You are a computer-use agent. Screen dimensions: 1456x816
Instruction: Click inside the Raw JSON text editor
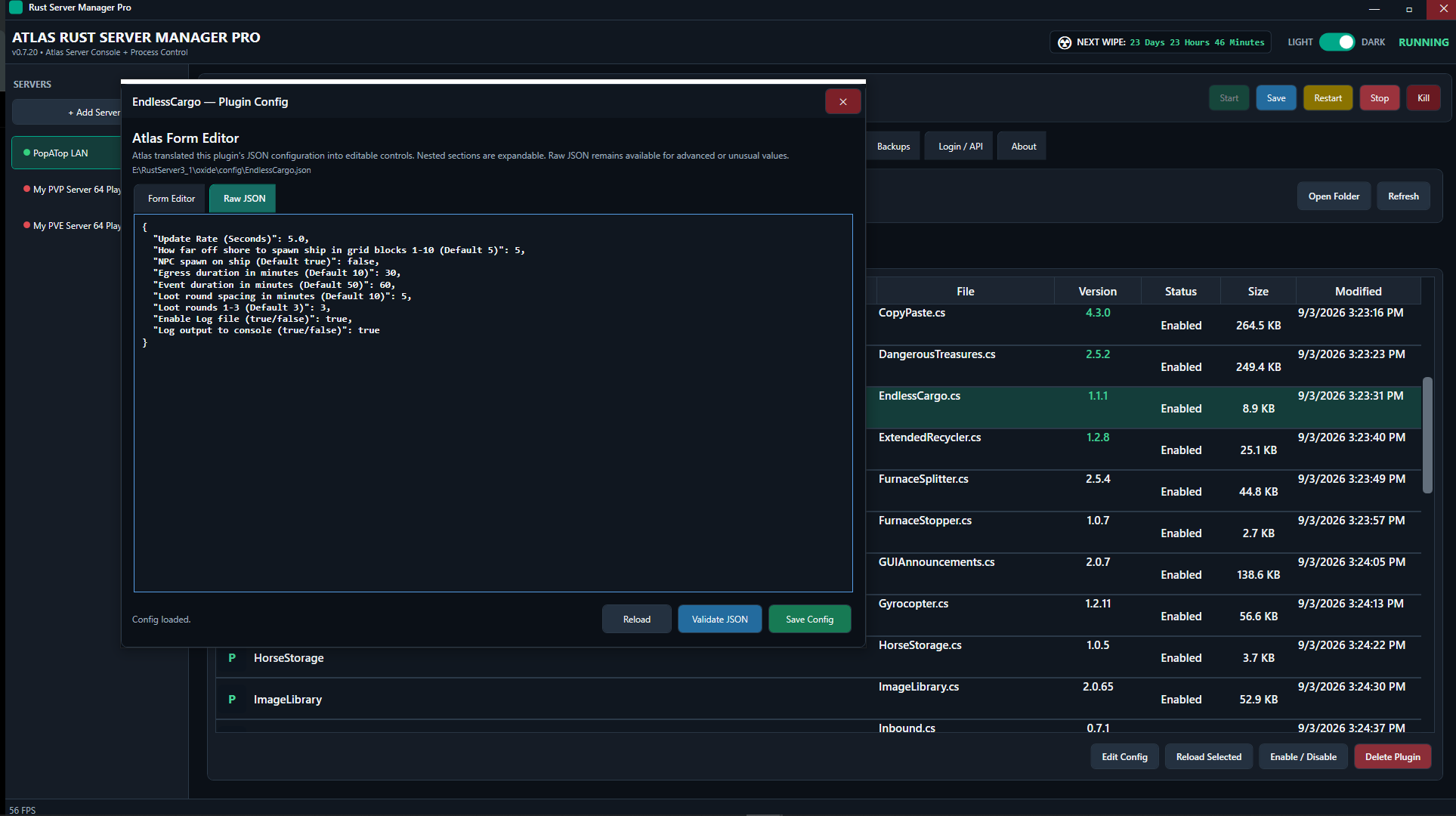[493, 403]
